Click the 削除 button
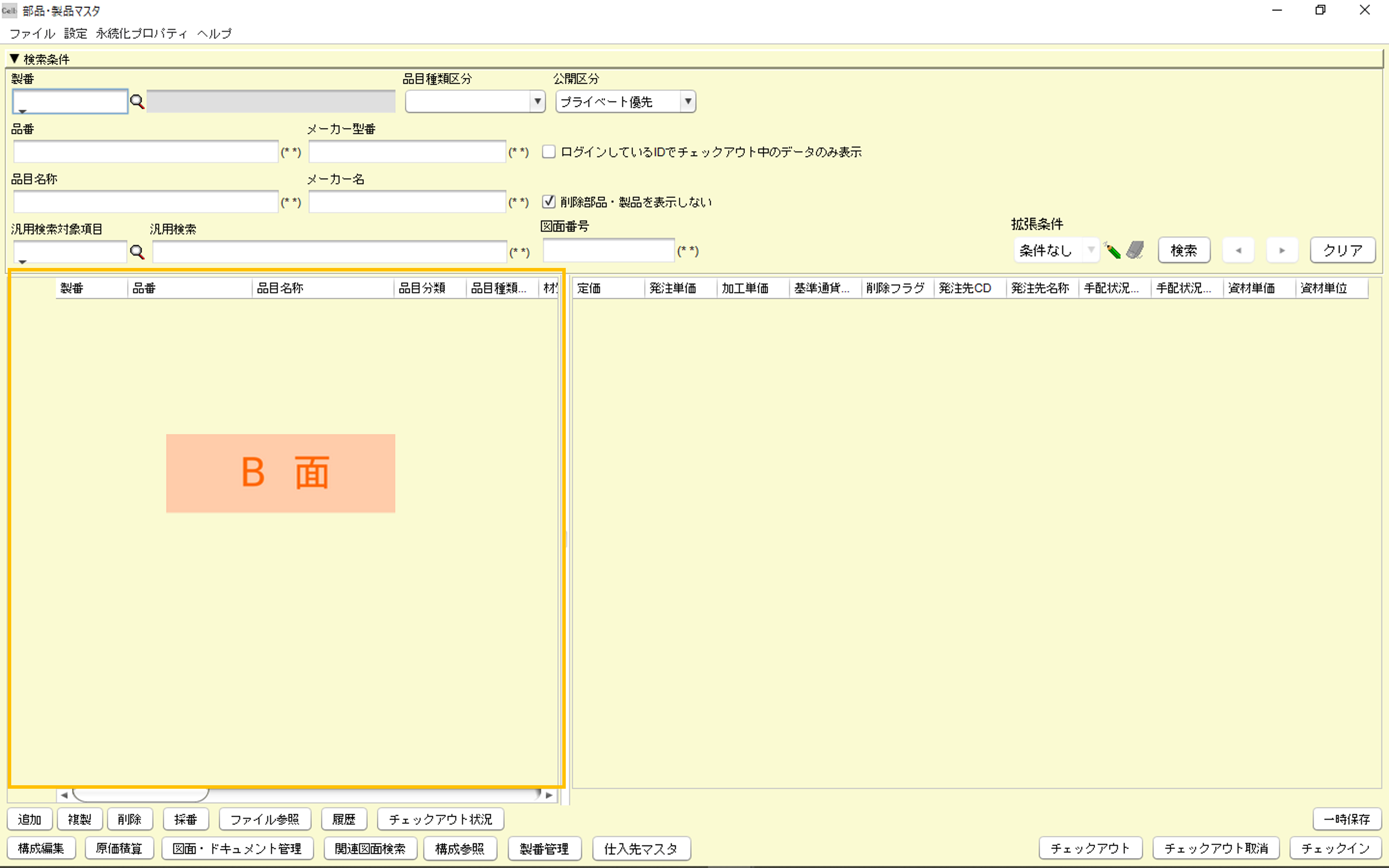Screen dimensions: 1389x868 click(130, 819)
